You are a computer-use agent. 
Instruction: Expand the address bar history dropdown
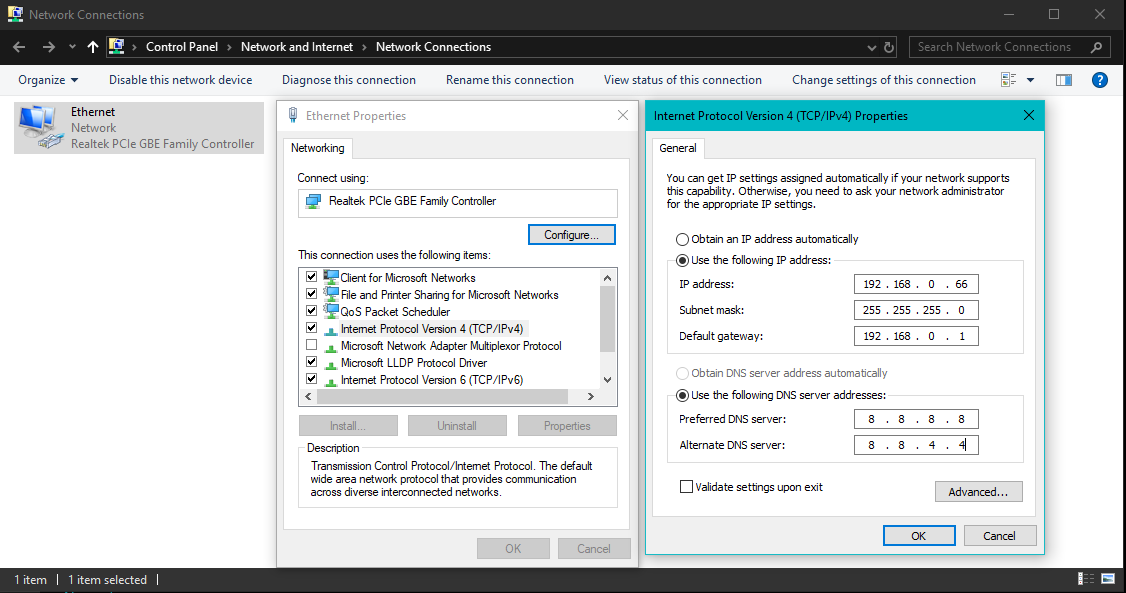[x=871, y=47]
